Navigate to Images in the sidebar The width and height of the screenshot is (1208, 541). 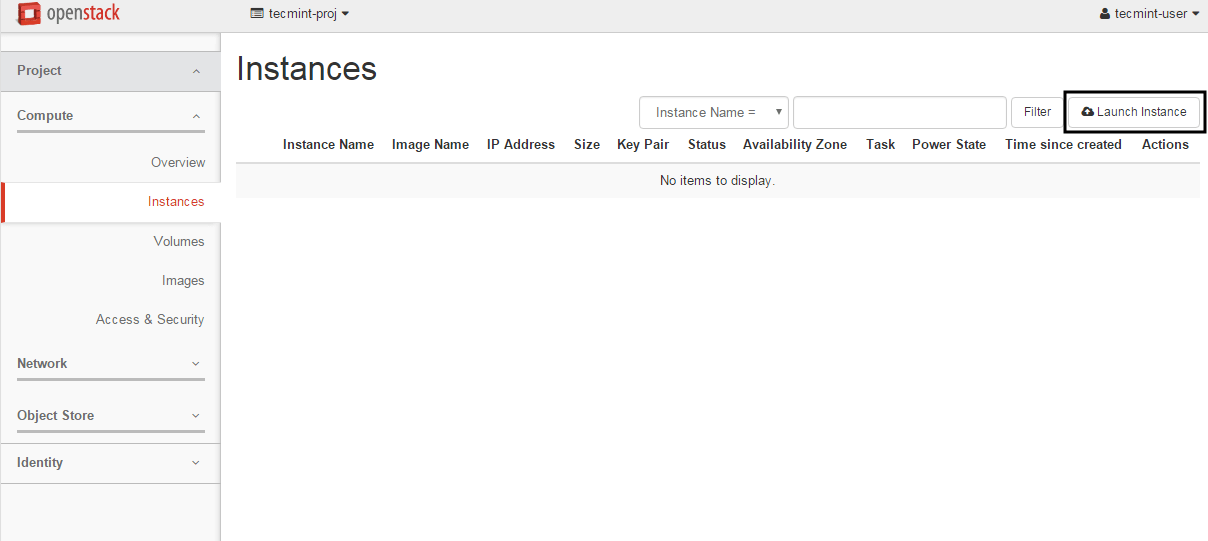183,281
